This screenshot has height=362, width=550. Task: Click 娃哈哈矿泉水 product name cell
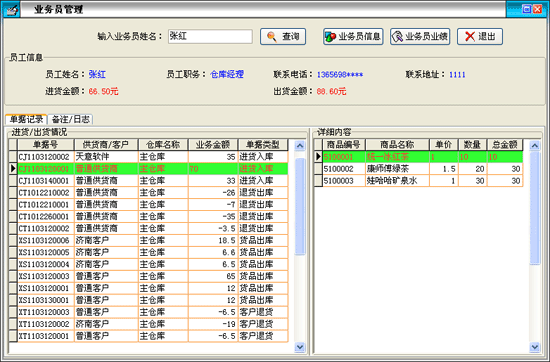(397, 181)
